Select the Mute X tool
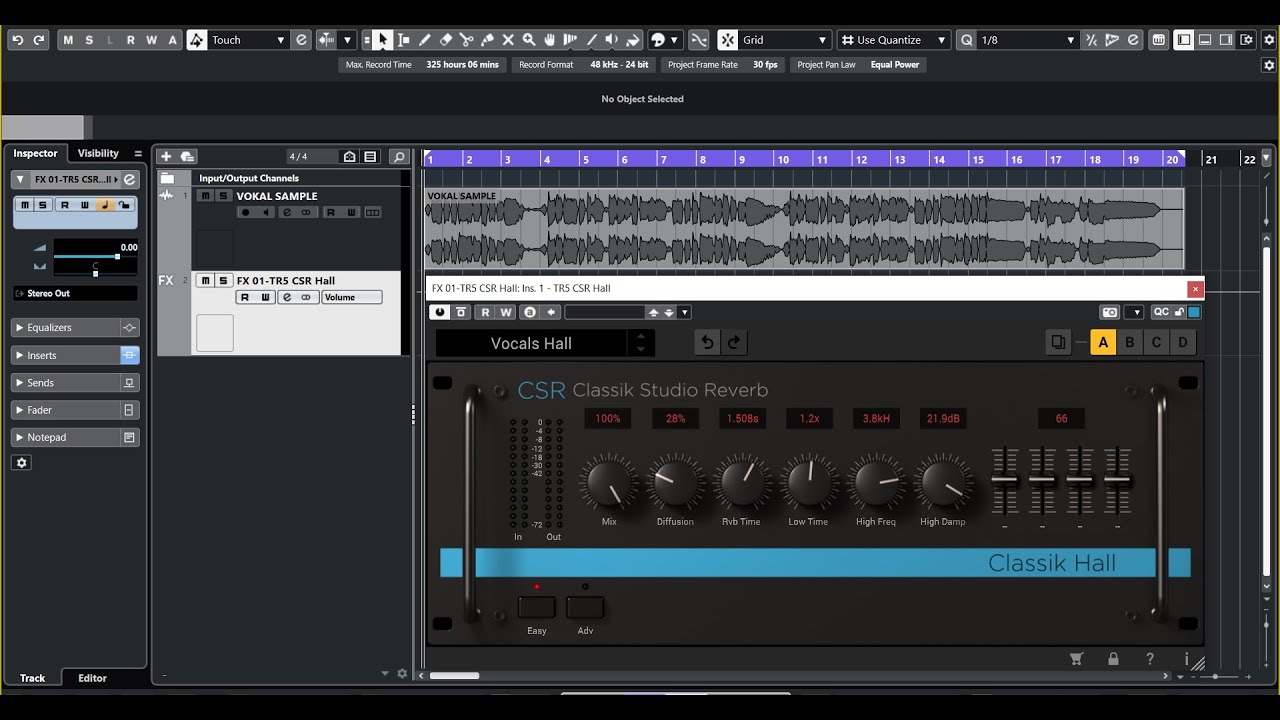 click(x=508, y=40)
